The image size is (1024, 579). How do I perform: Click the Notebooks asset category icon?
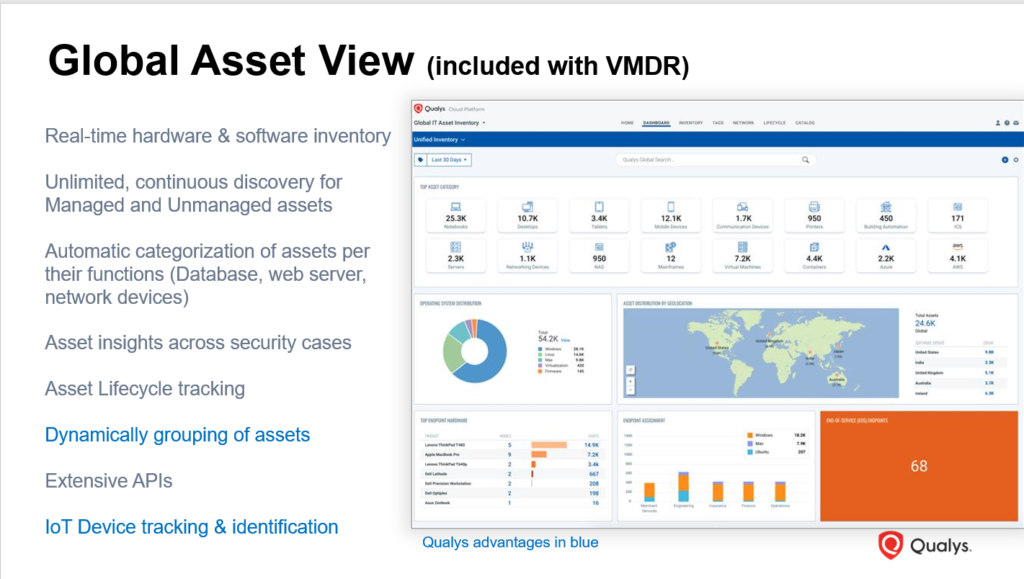(x=456, y=207)
